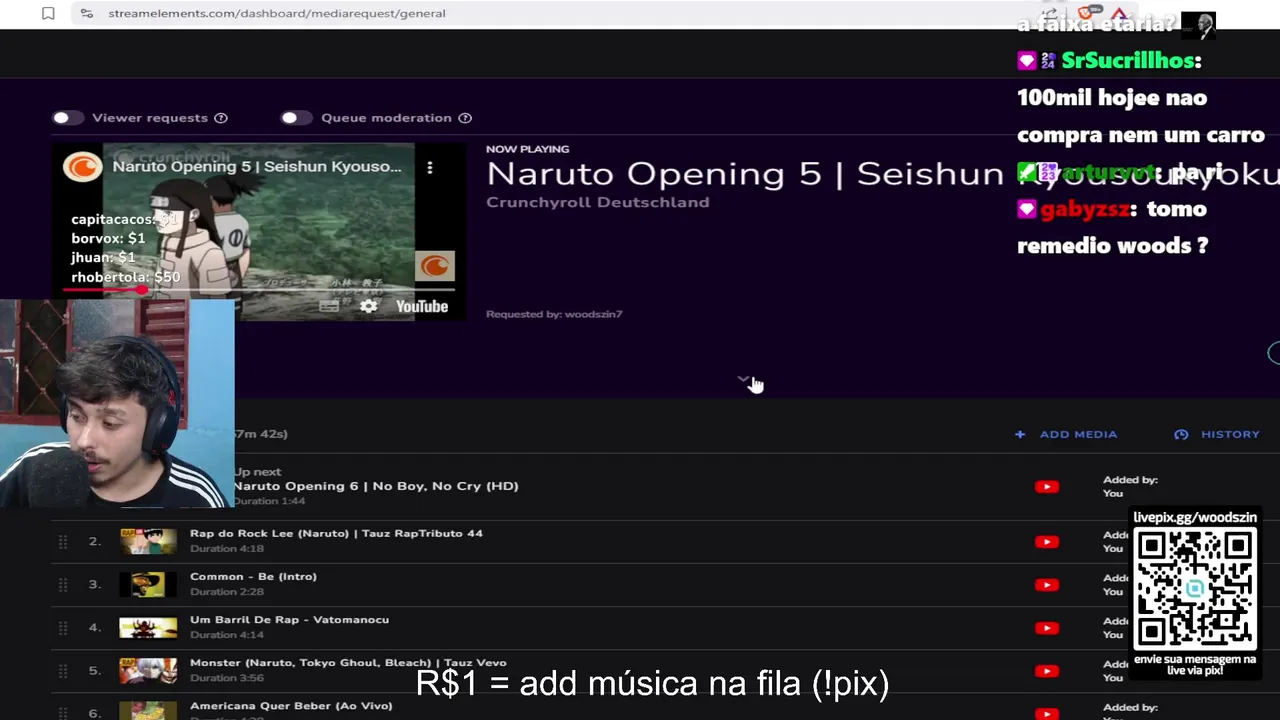Click 'Duration 2:28' under Common - Be
Image resolution: width=1280 pixels, height=720 pixels.
tap(227, 591)
